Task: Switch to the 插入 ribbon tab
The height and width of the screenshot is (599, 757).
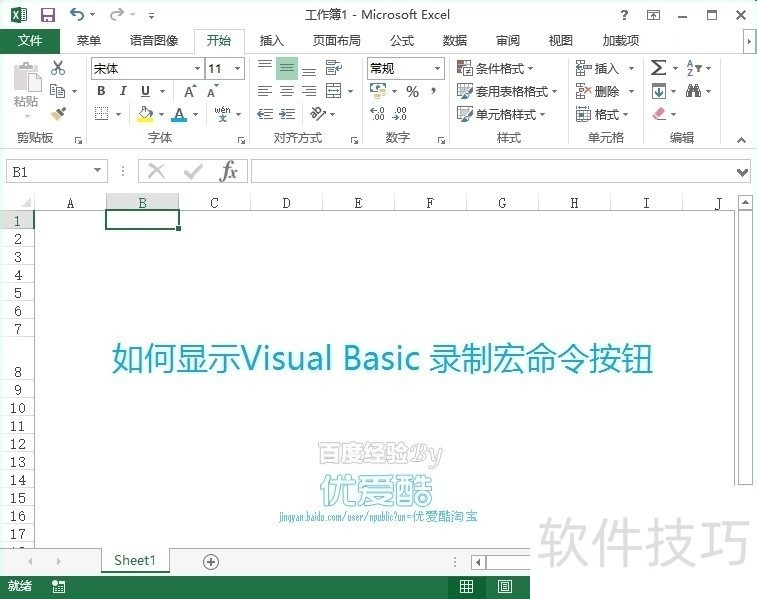Action: 271,41
